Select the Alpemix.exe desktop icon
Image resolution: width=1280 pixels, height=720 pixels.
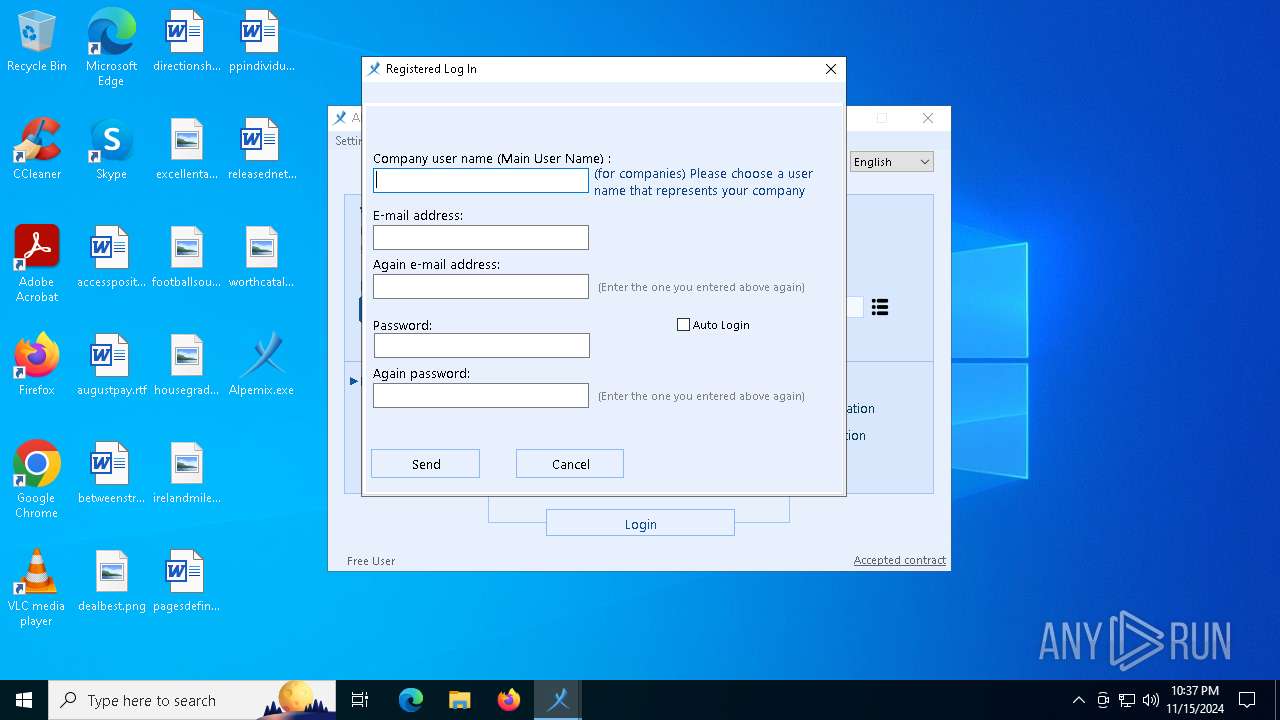coord(261,365)
